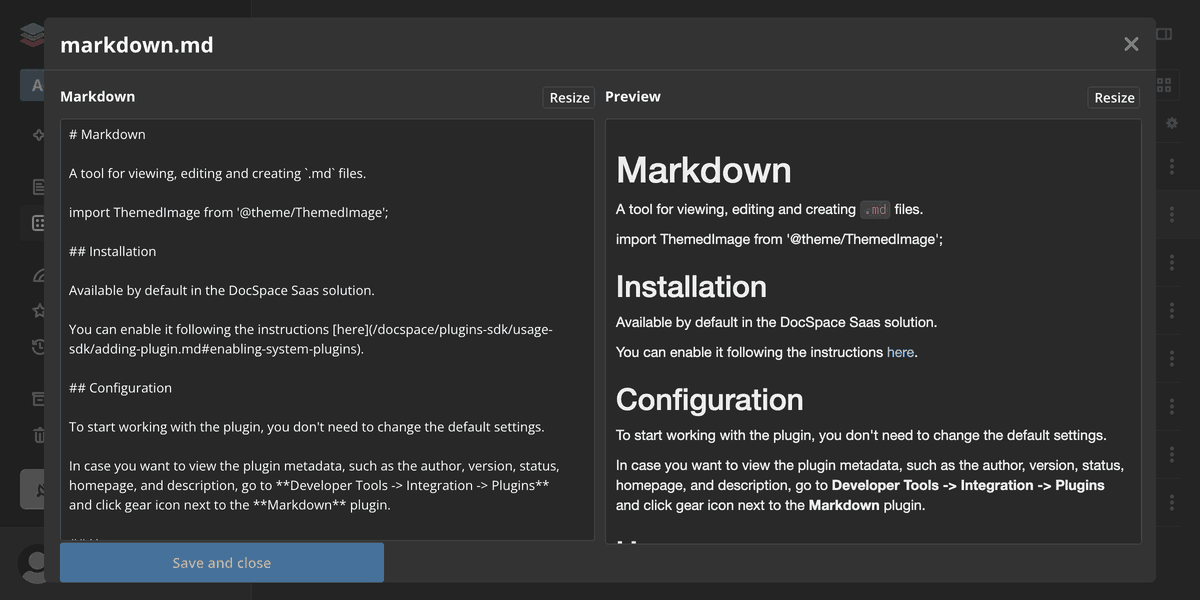Switch to tile view icon in background window

click(1164, 85)
